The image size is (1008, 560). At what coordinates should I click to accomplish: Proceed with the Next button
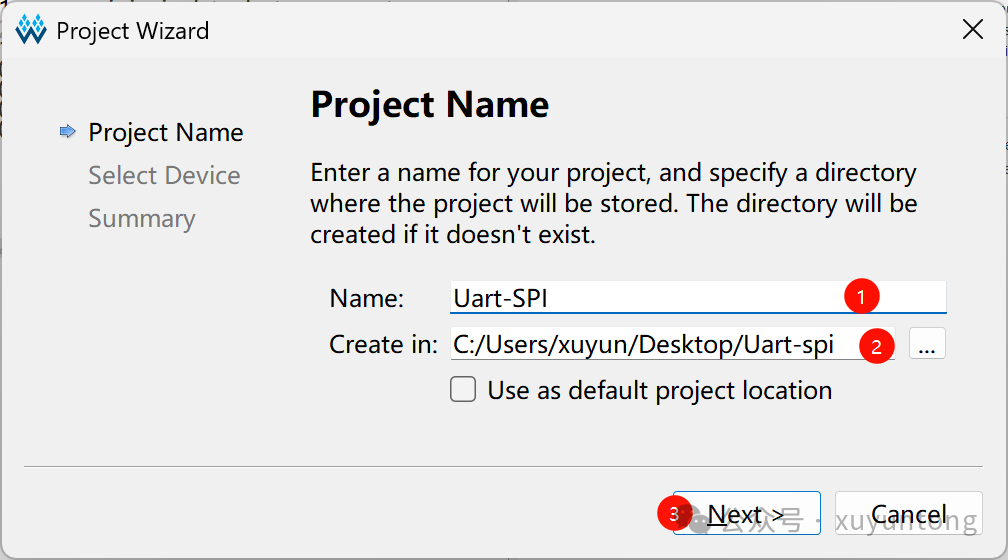coord(746,513)
